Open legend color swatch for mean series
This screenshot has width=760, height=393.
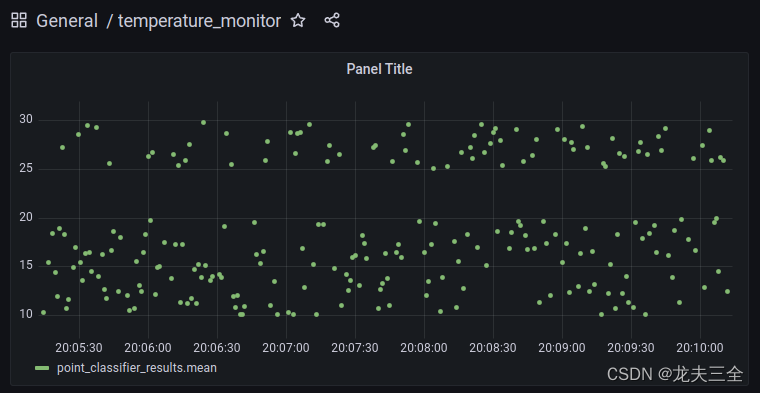click(x=42, y=368)
